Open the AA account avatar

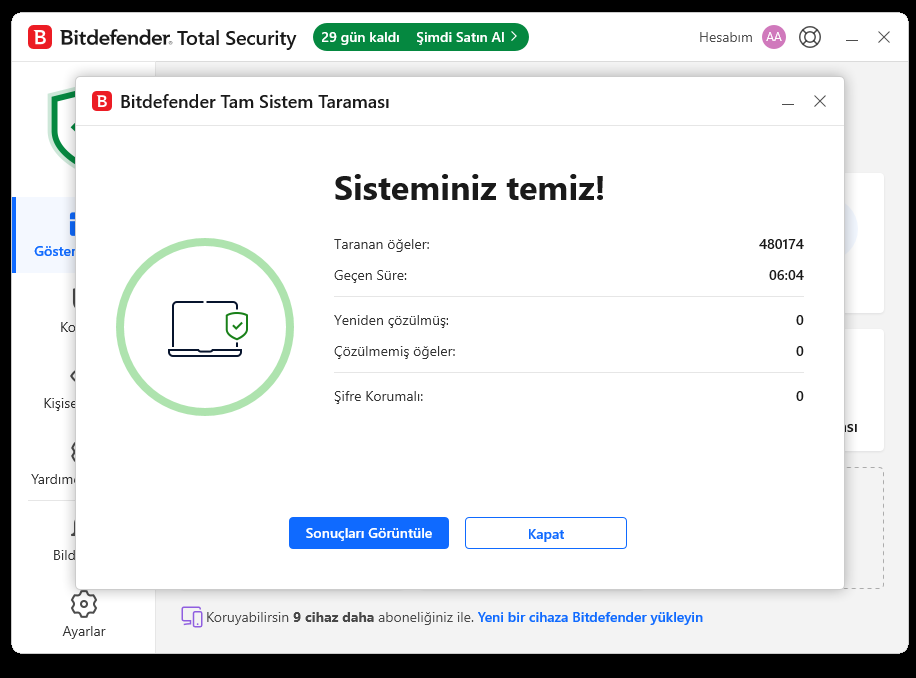click(x=774, y=37)
